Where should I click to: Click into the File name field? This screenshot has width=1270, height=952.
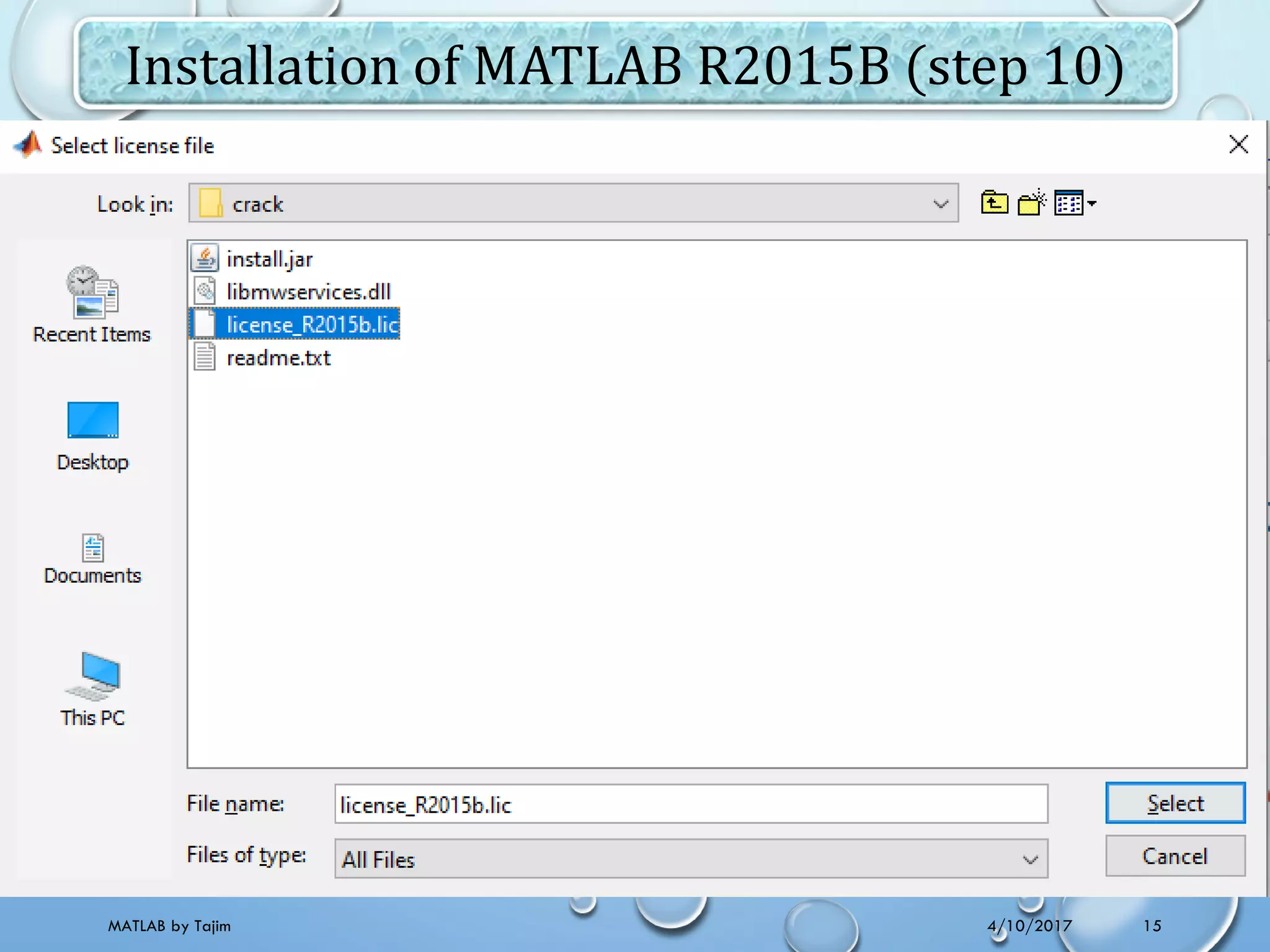[x=691, y=804]
